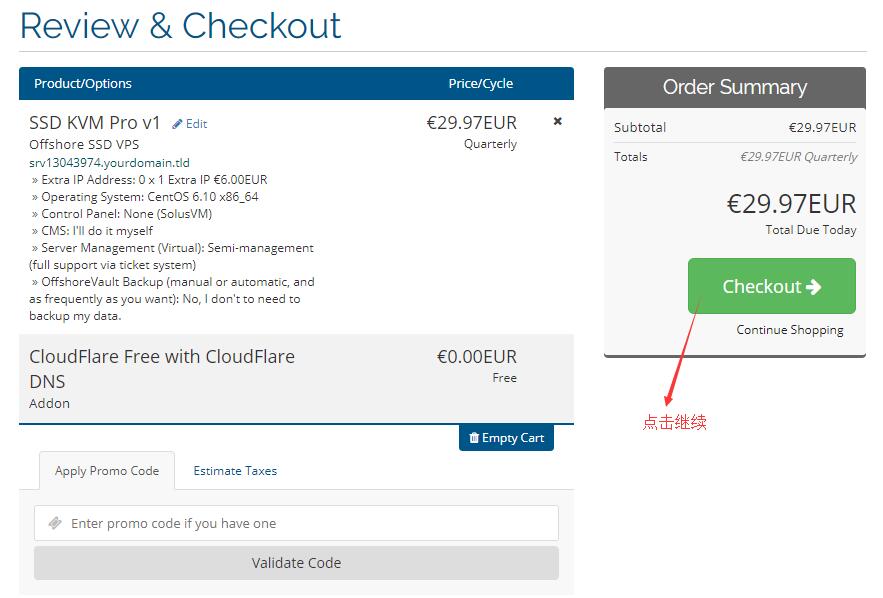Click the Price/Cycle column header
The width and height of the screenshot is (883, 598).
coord(480,83)
